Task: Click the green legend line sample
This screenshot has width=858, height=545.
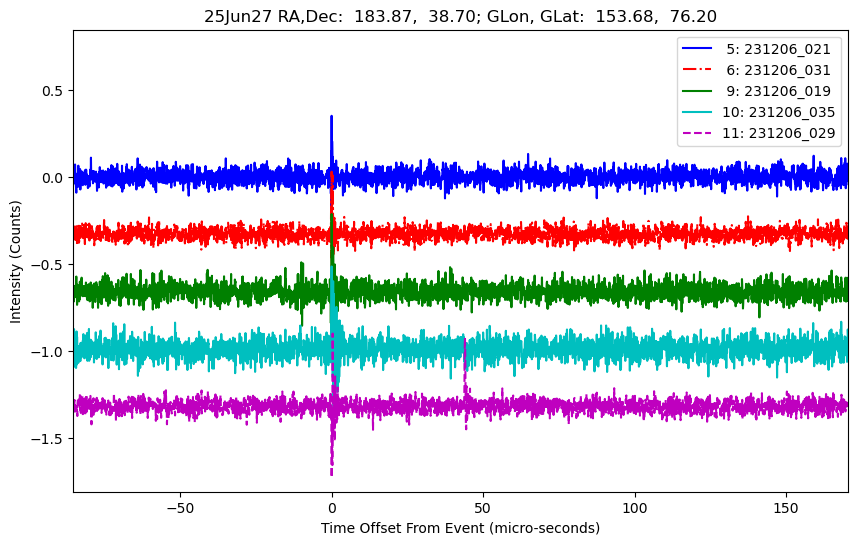Action: pyautogui.click(x=697, y=90)
